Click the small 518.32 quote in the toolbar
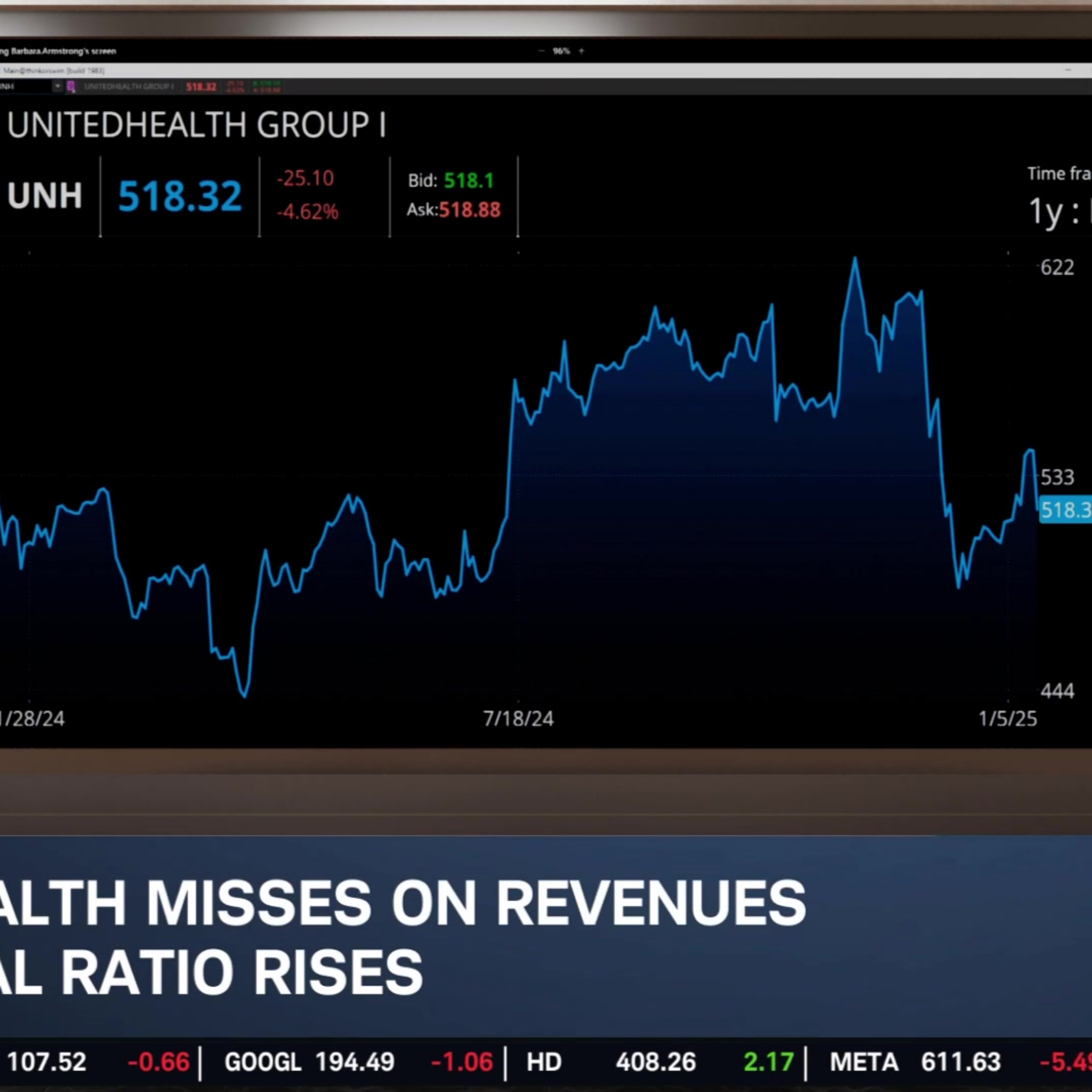Image resolution: width=1092 pixels, height=1092 pixels. coord(201,87)
